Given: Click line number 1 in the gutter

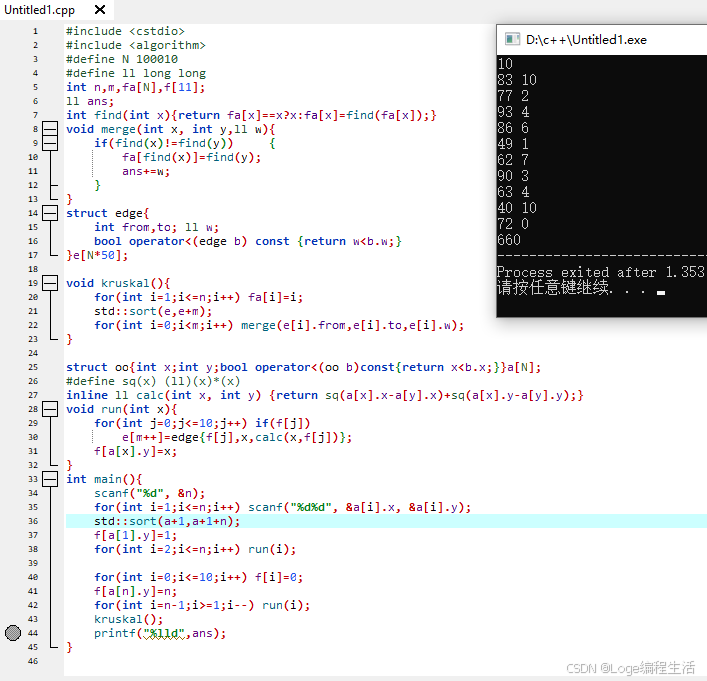Looking at the screenshot, I should click(x=35, y=31).
